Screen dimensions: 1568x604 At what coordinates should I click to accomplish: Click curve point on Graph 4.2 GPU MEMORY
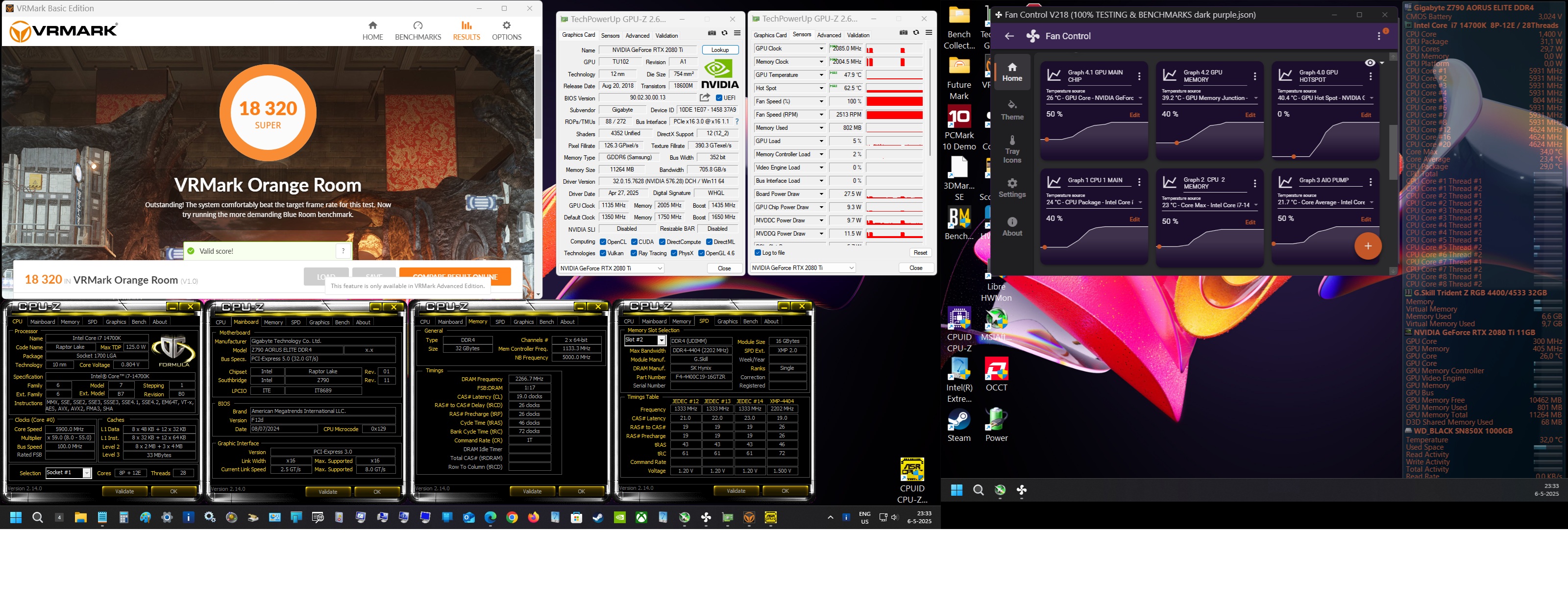[1176, 143]
